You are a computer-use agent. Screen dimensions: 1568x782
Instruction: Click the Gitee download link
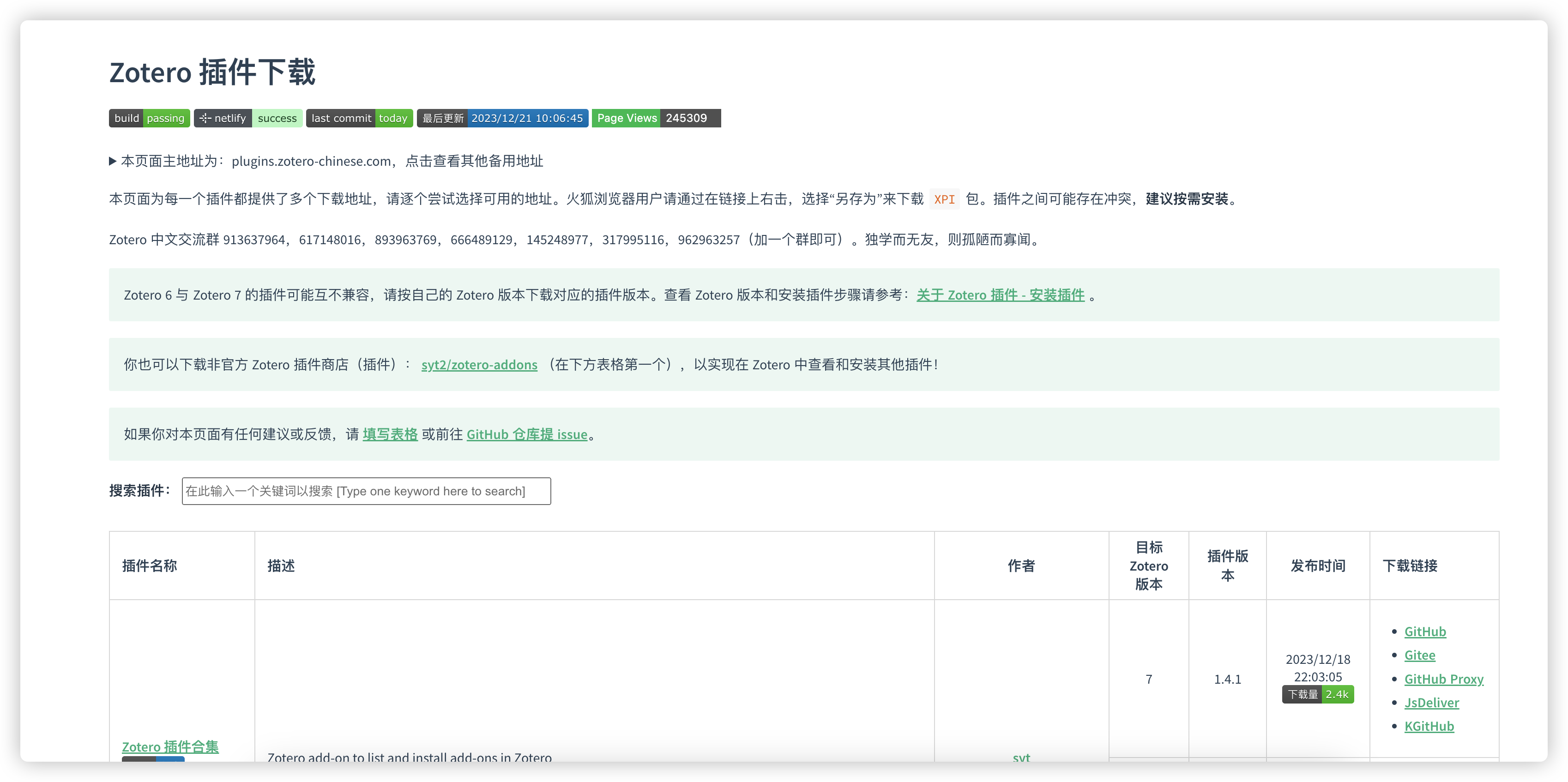click(1419, 655)
